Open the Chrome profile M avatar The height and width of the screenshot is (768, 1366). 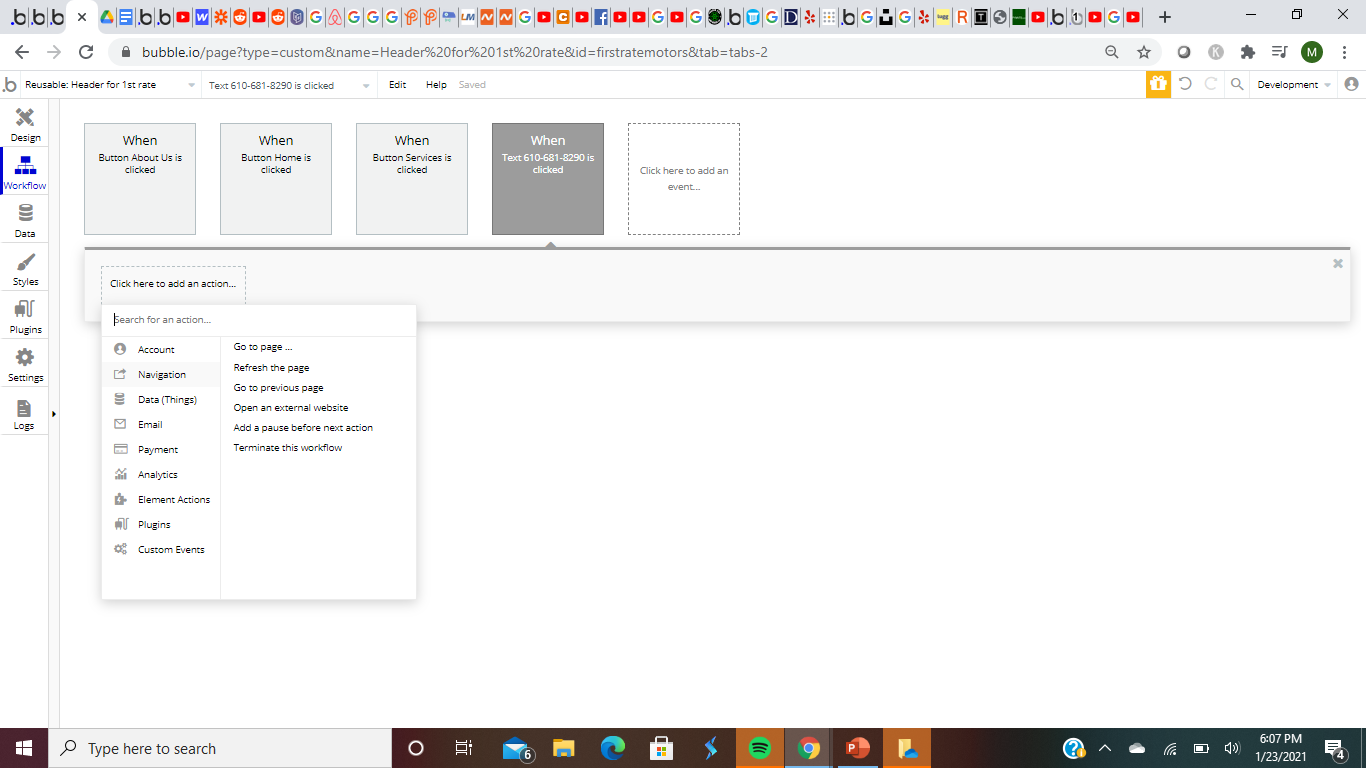click(x=1312, y=52)
